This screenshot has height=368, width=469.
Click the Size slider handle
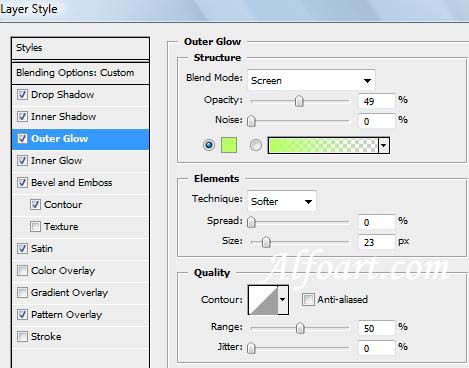pyautogui.click(x=266, y=242)
